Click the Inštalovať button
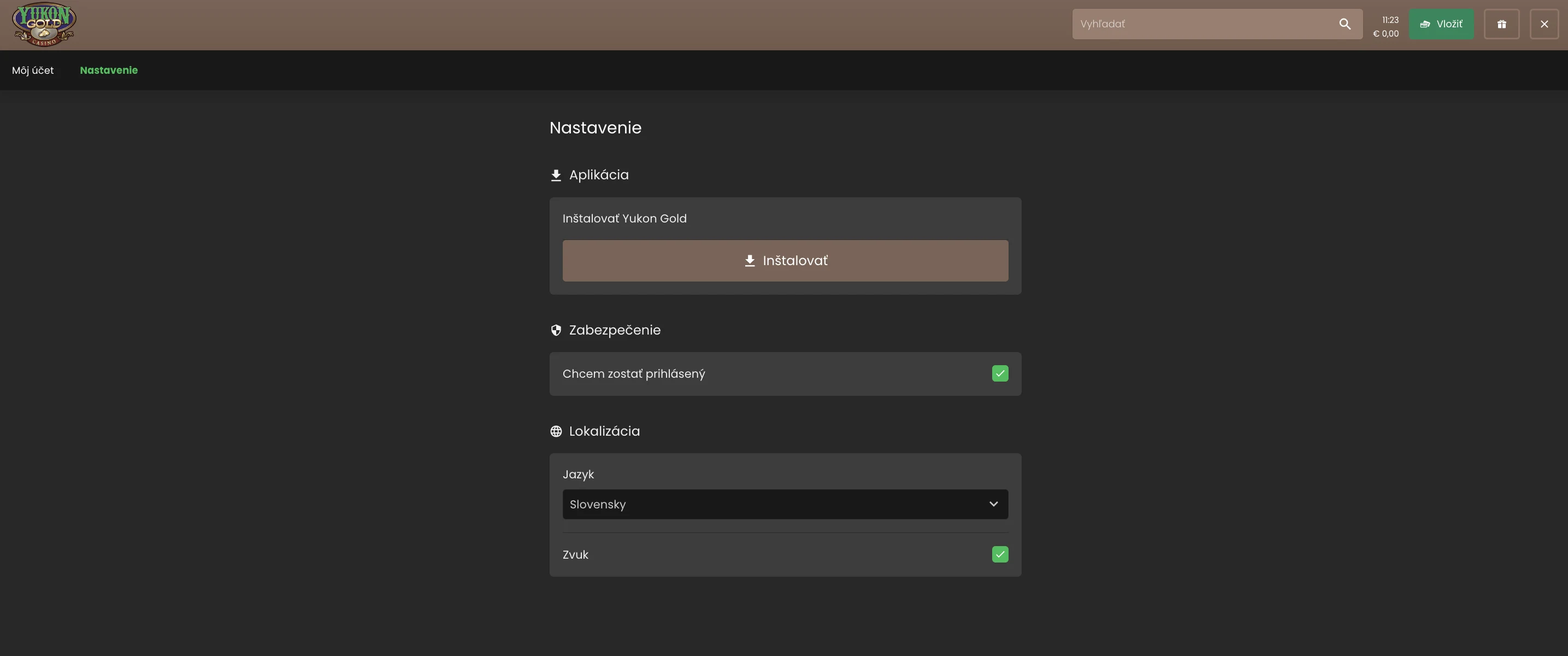Viewport: 1568px width, 656px height. (x=785, y=261)
